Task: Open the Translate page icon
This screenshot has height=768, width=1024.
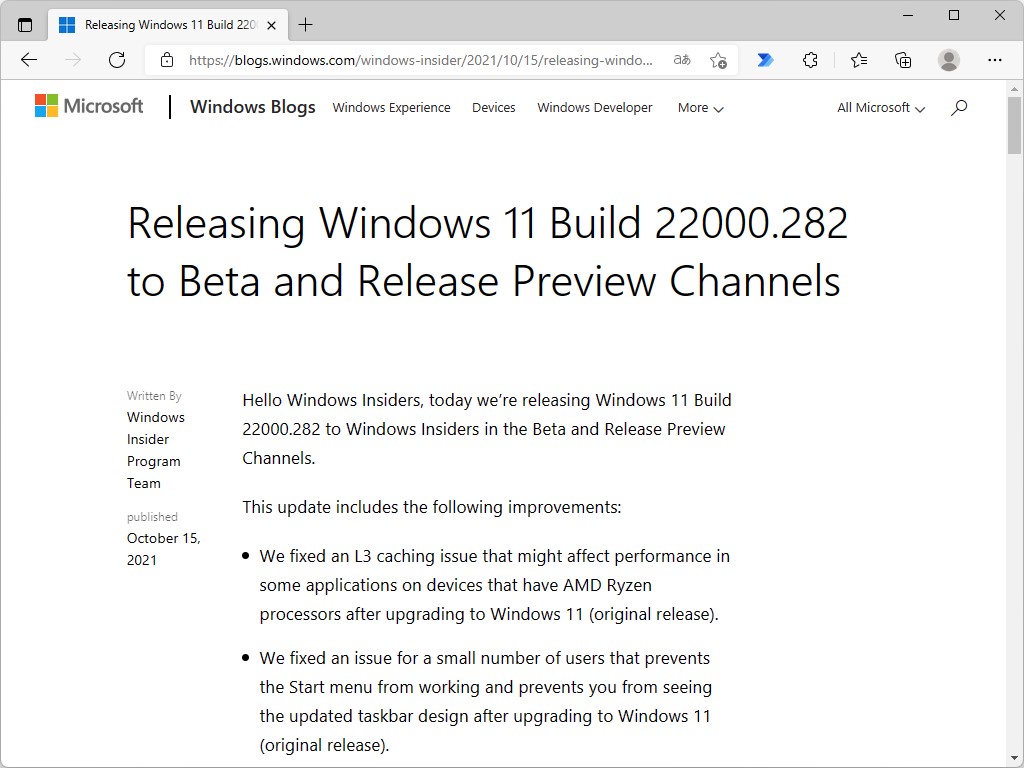Action: tap(681, 60)
